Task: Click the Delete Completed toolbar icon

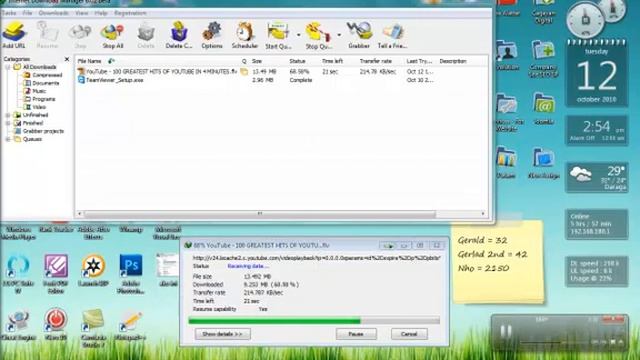Action: pyautogui.click(x=179, y=36)
